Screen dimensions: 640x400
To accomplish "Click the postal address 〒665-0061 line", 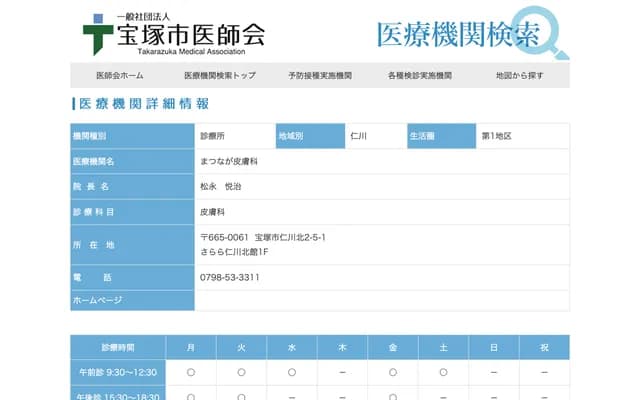I will pyautogui.click(x=263, y=237).
